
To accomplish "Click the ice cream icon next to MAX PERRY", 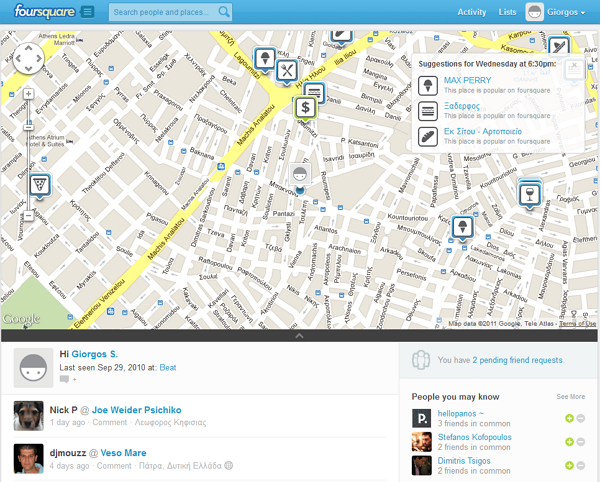I will [428, 85].
